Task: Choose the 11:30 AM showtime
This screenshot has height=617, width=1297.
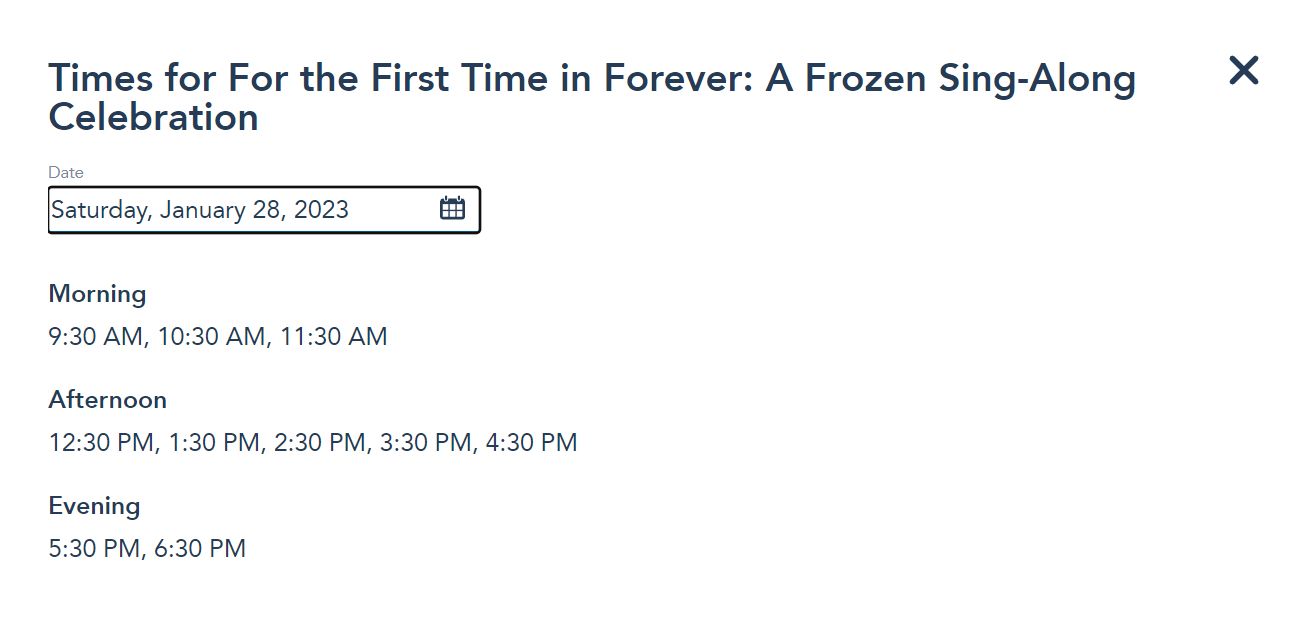Action: pos(334,337)
